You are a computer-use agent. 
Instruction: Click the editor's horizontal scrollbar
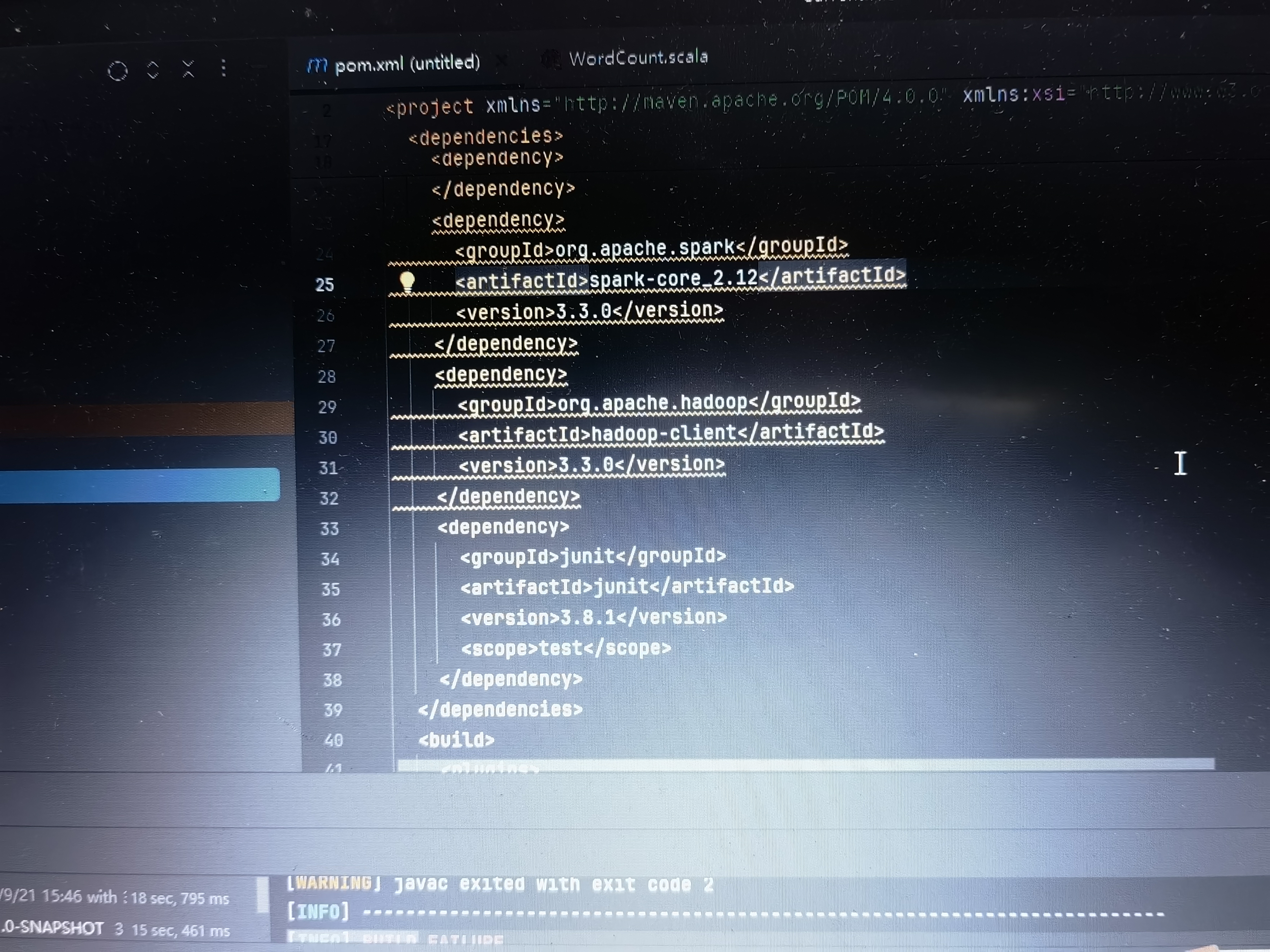coord(804,764)
